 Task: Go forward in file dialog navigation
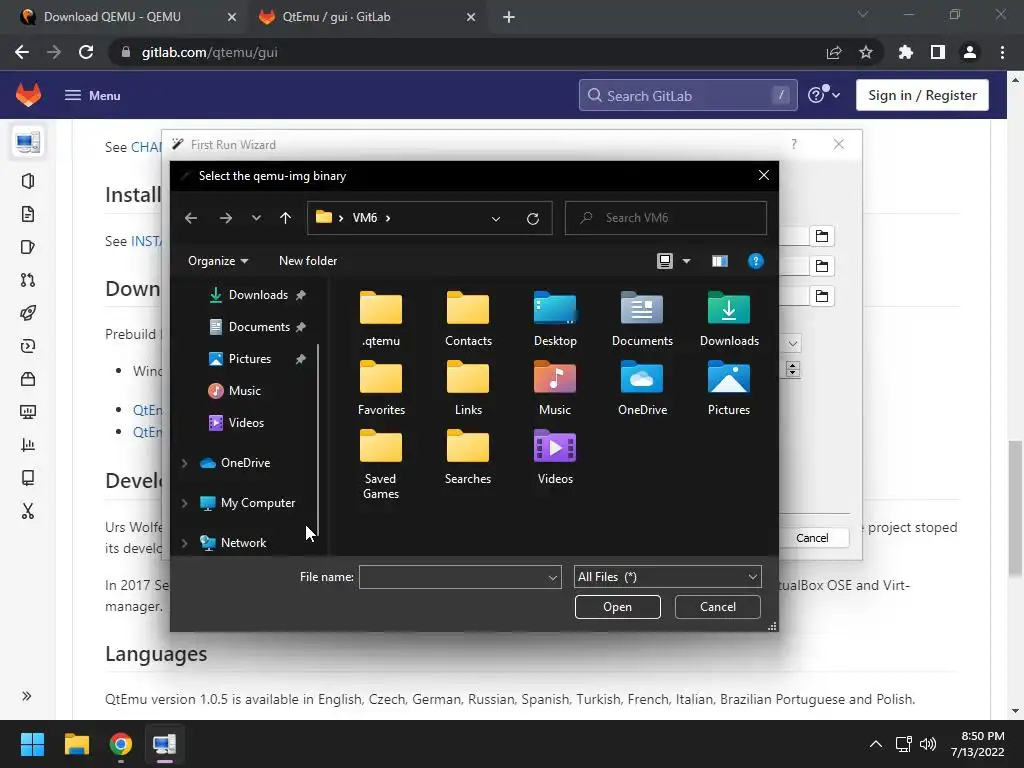click(x=225, y=218)
